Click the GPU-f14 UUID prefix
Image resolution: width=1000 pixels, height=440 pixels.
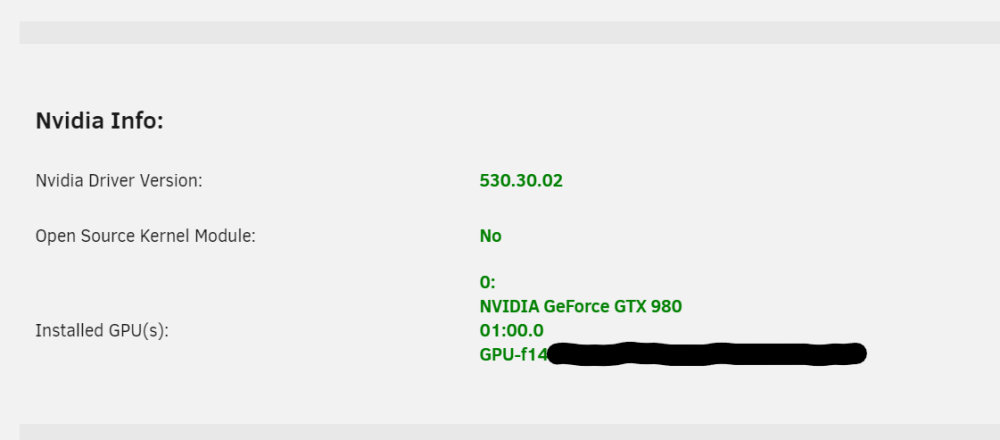[513, 355]
